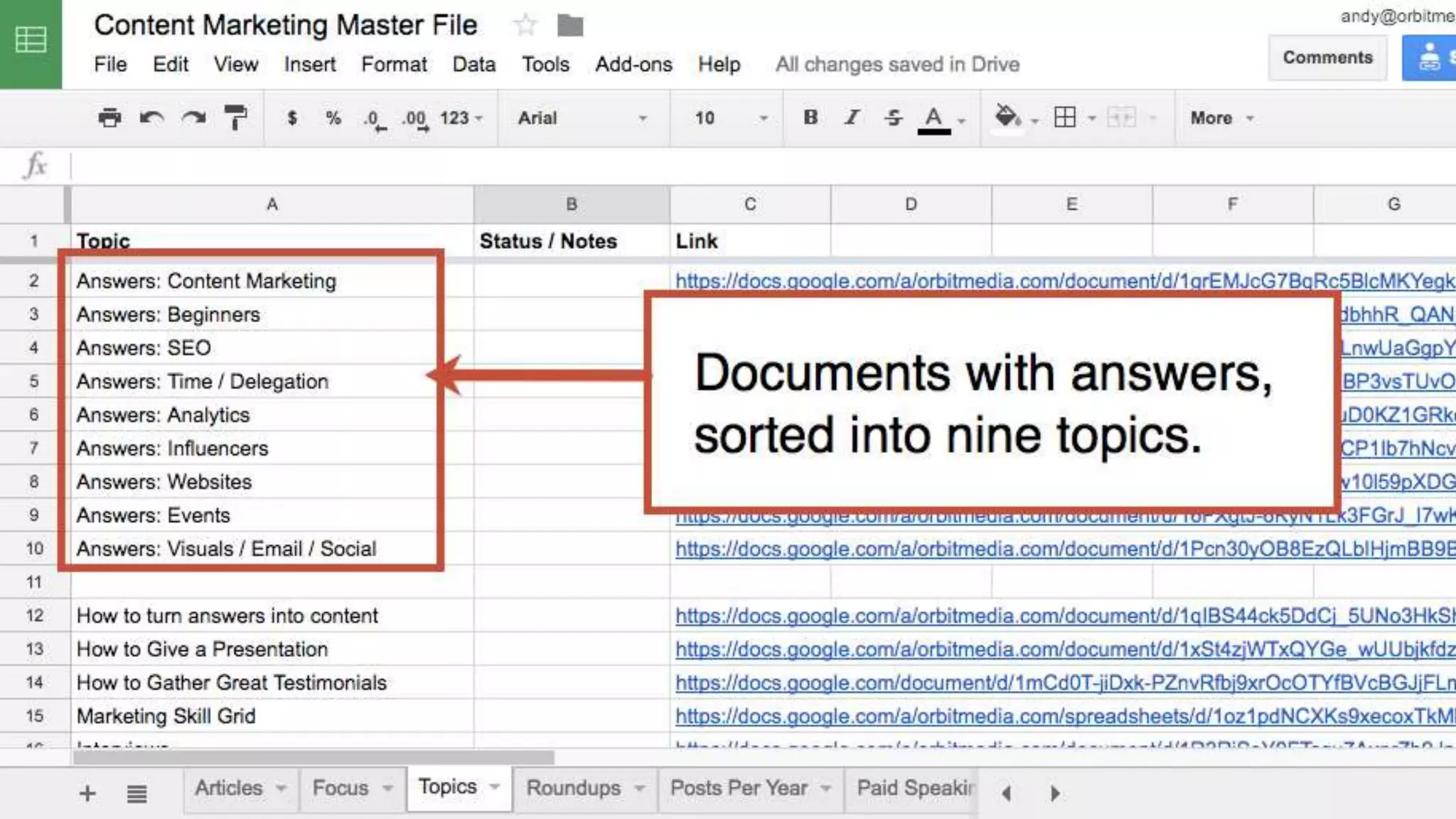Star the Content Marketing Master File
Viewport: 1456px width, 819px height.
[x=525, y=26]
